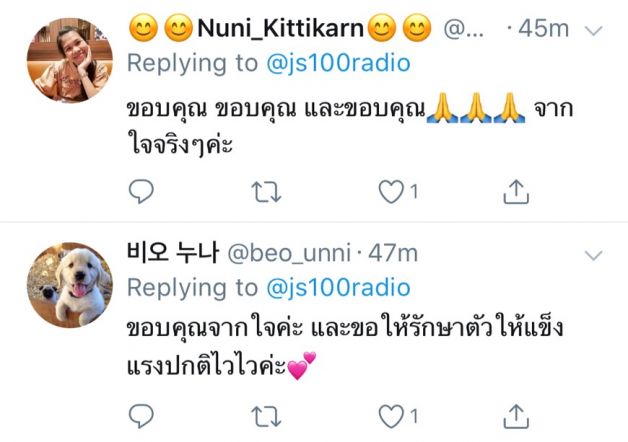Open the tweet text containing the pink hearts emoji
The width and height of the screenshot is (628, 442).
(x=345, y=347)
